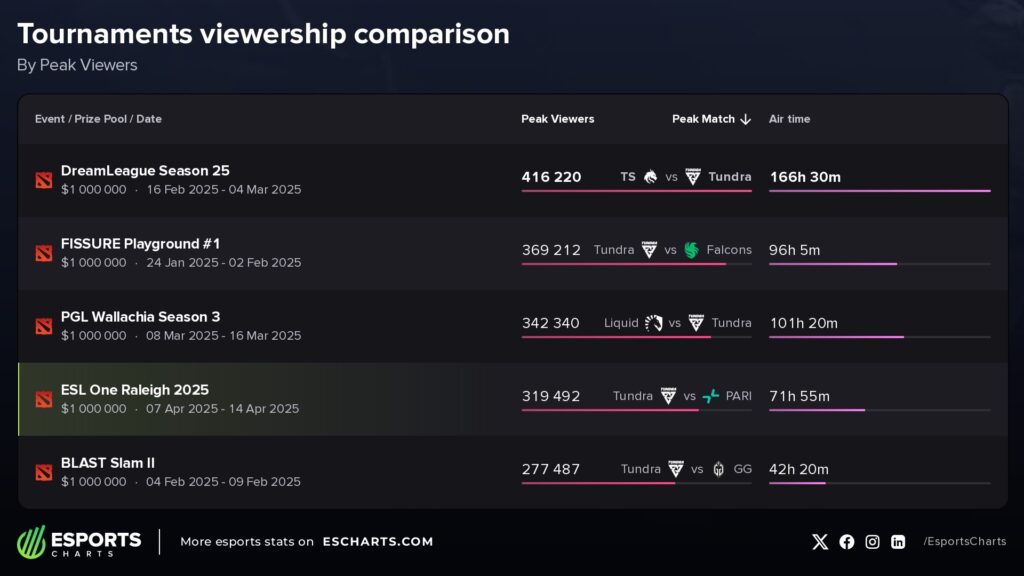The width and height of the screenshot is (1024, 576).
Task: Click Falcons team logo in FISSURE row
Action: (692, 250)
